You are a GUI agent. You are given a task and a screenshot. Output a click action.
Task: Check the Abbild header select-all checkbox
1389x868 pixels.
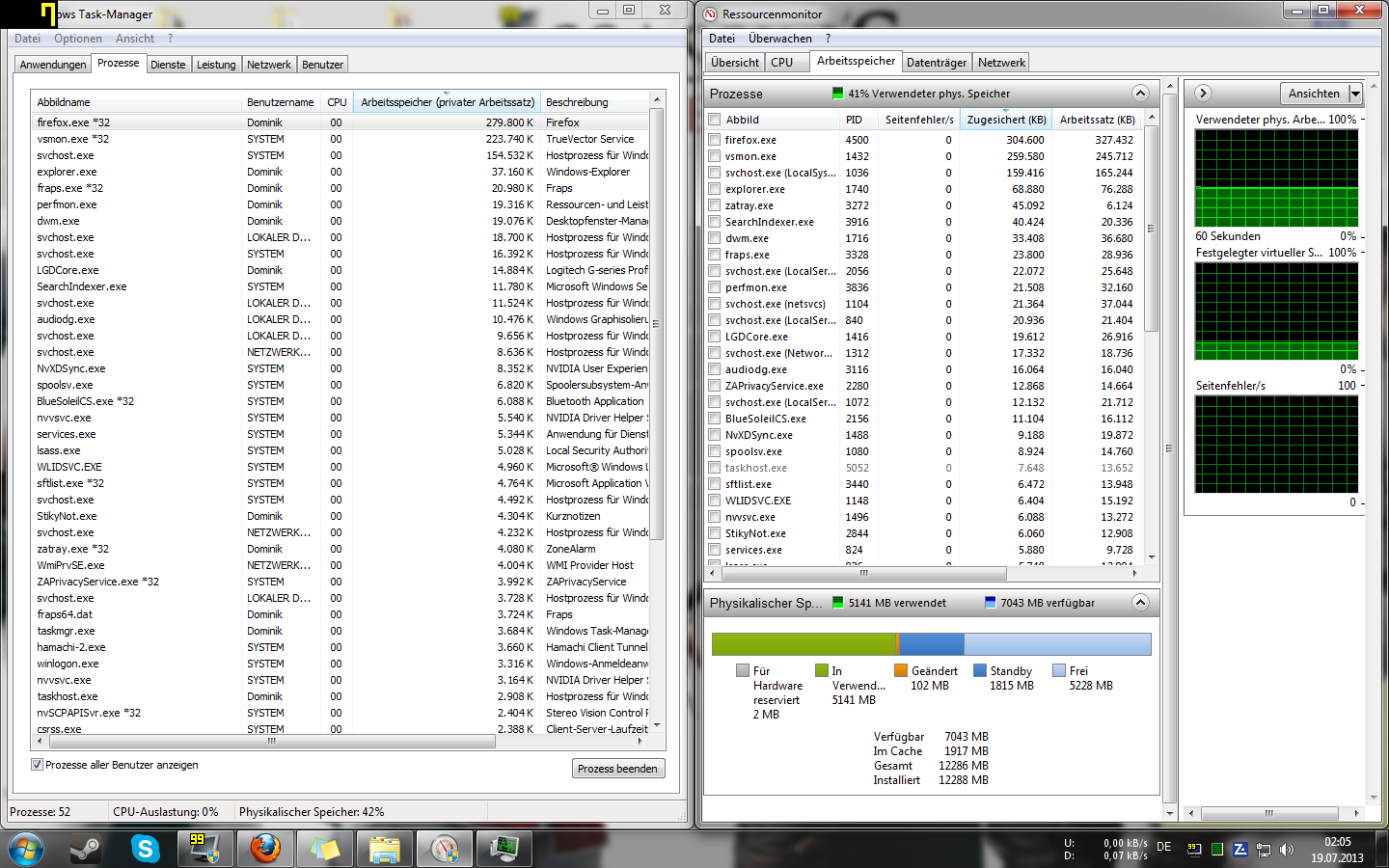pos(715,120)
